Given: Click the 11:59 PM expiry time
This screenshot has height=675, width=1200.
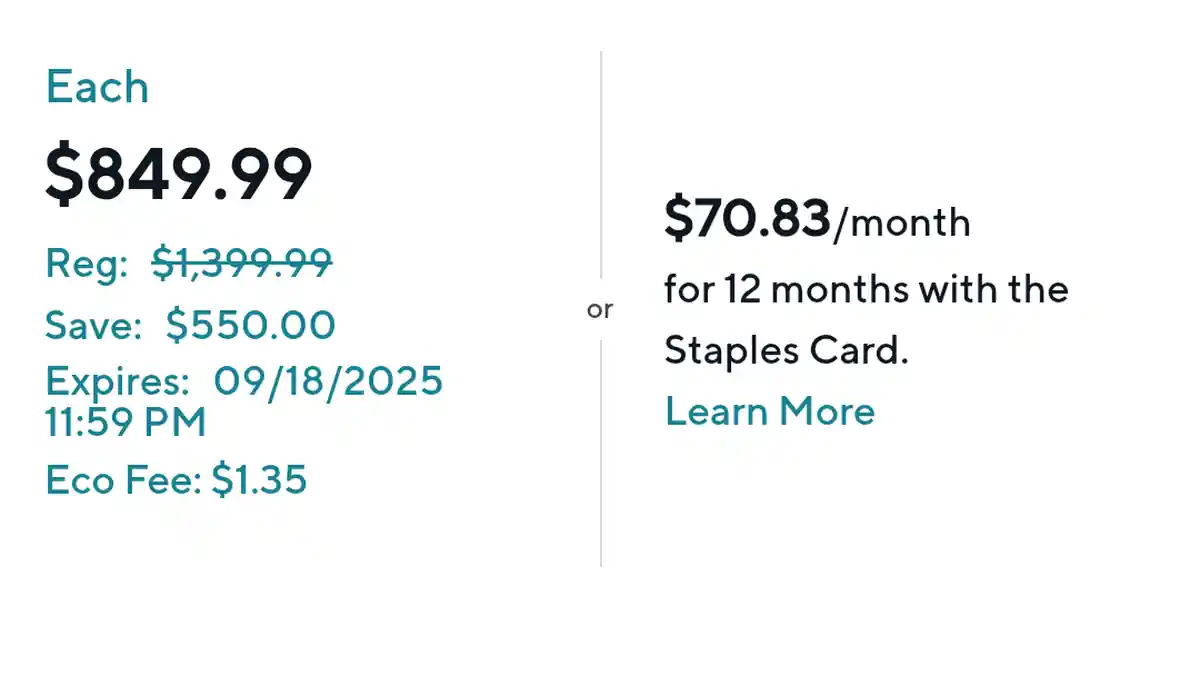Looking at the screenshot, I should click(x=125, y=422).
